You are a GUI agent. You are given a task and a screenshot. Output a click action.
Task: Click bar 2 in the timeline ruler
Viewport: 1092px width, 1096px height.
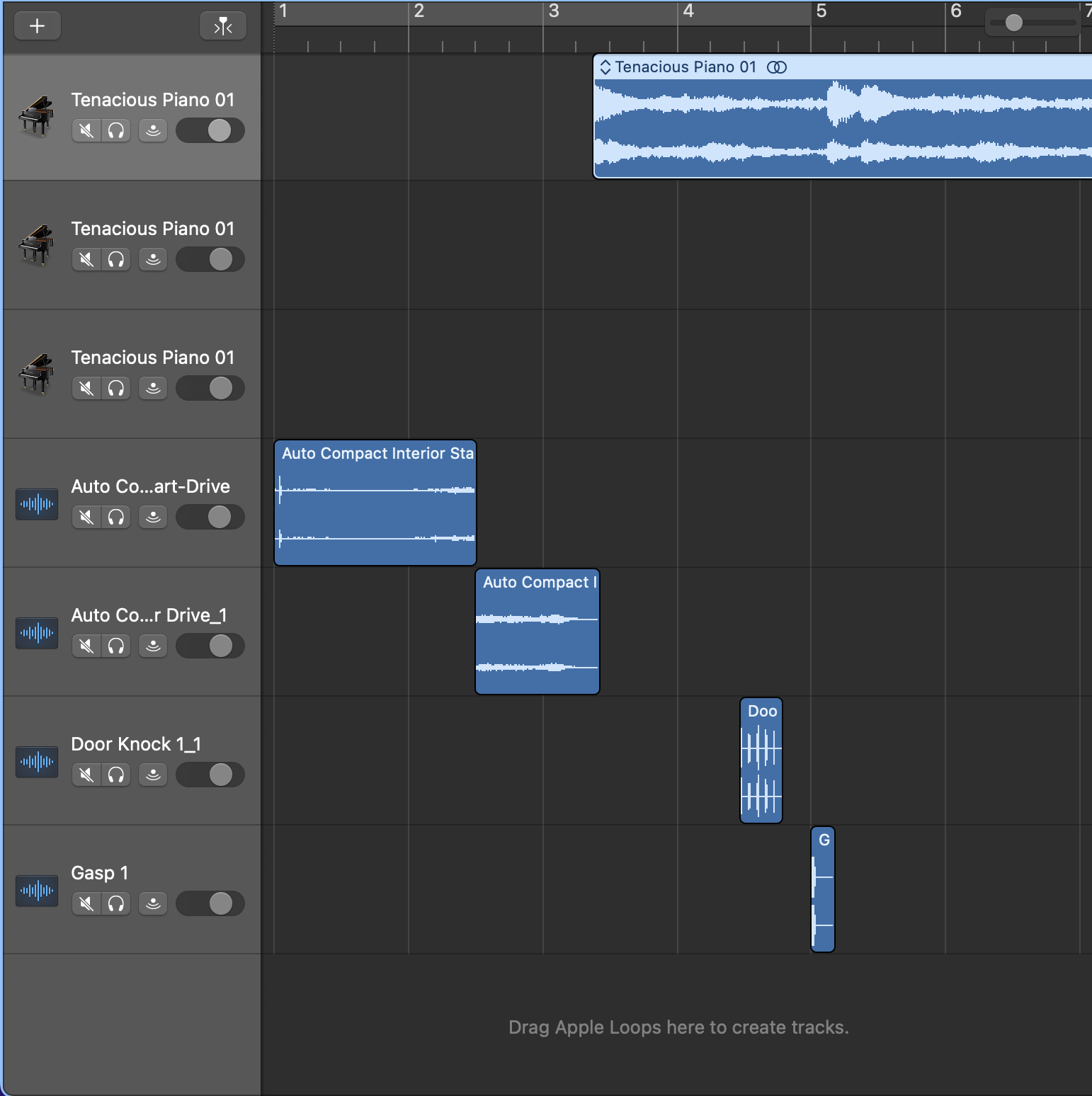pyautogui.click(x=419, y=11)
